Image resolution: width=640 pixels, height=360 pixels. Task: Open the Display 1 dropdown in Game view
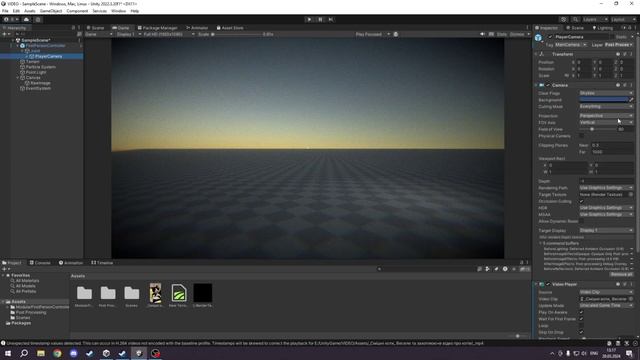tap(129, 34)
